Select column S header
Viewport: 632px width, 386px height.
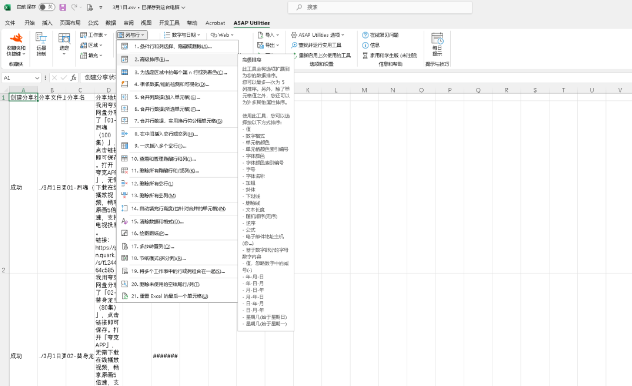coord(535,90)
